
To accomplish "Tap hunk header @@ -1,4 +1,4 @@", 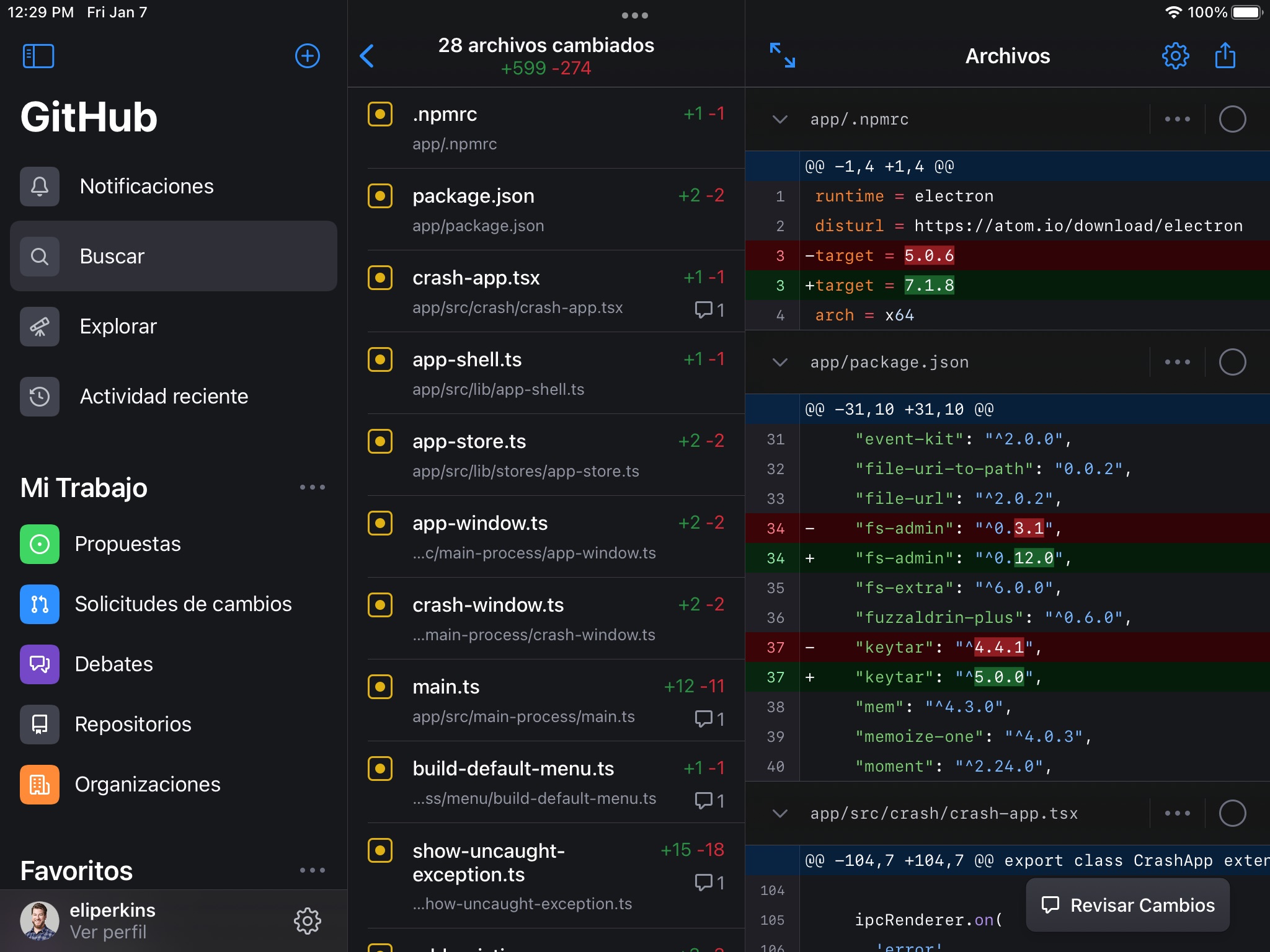I will pyautogui.click(x=1007, y=166).
